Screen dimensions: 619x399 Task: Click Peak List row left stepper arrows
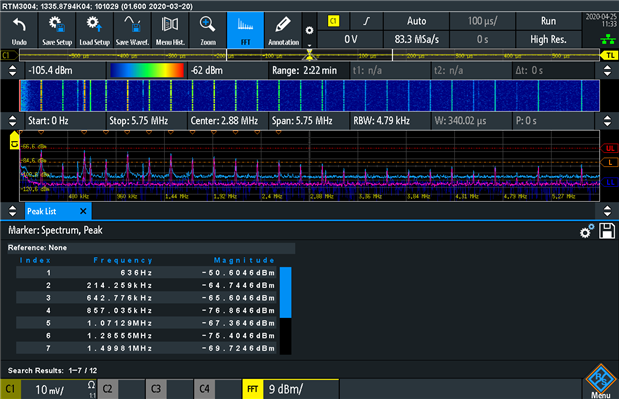13,211
